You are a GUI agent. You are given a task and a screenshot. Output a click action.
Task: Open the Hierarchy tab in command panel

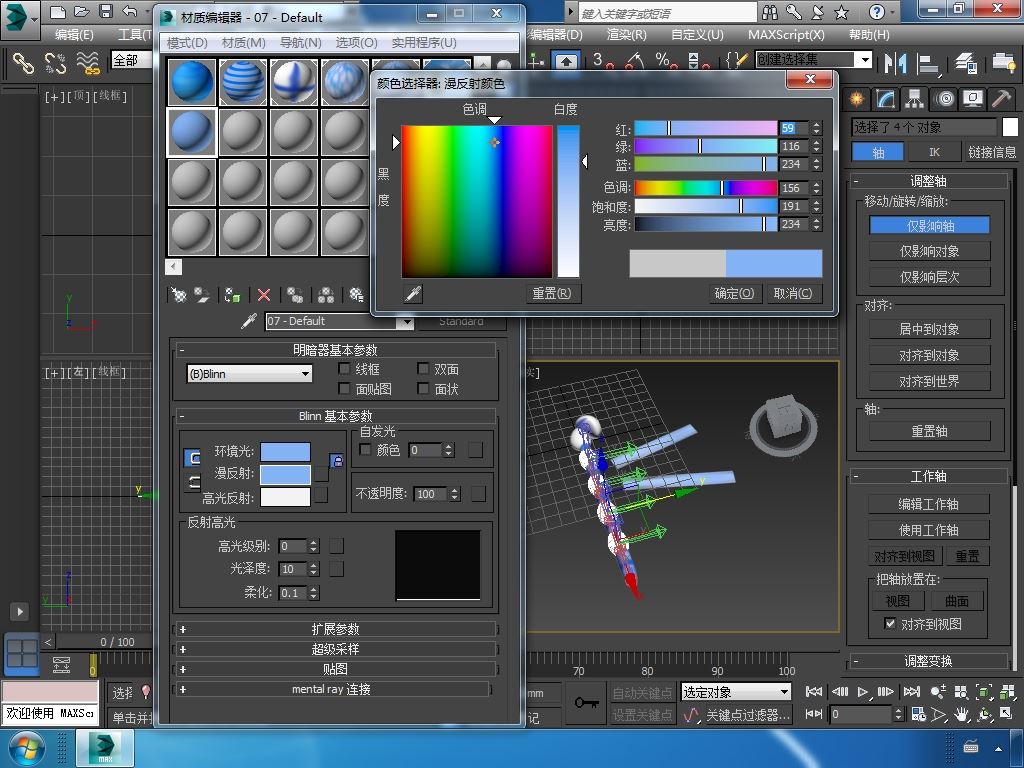click(x=914, y=99)
